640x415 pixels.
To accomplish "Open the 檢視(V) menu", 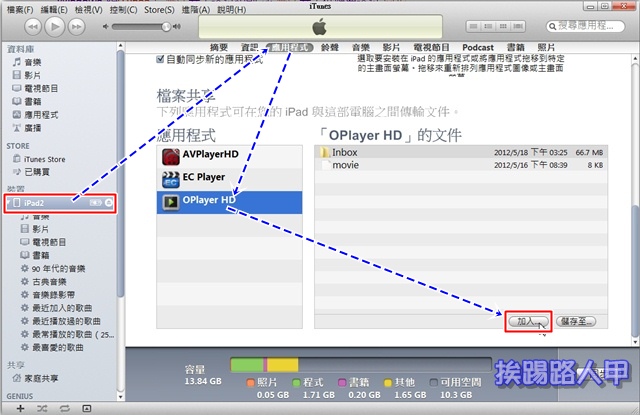I will point(89,10).
